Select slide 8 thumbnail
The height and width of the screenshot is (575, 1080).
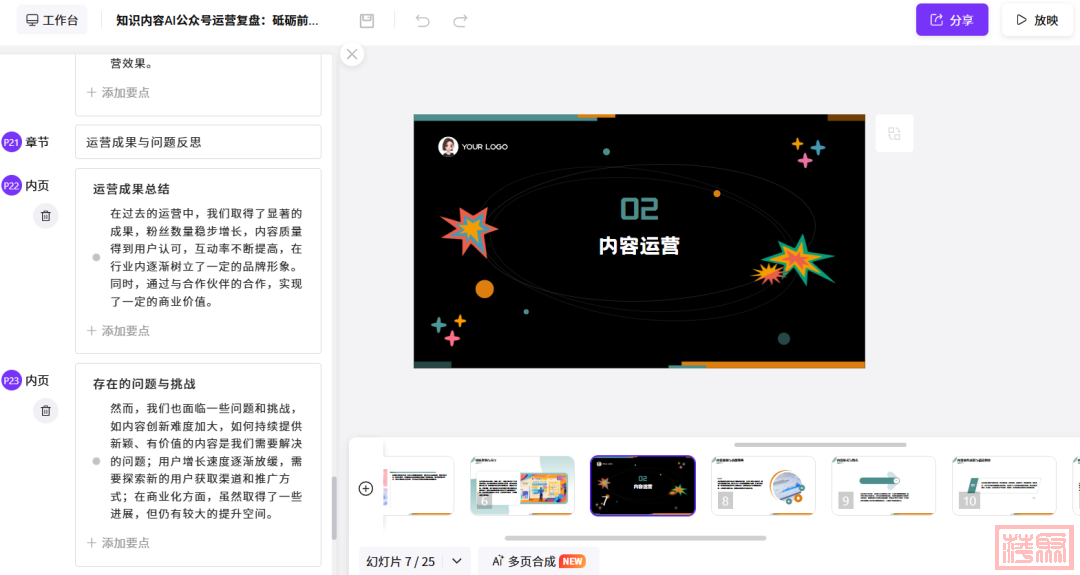pyautogui.click(x=763, y=486)
